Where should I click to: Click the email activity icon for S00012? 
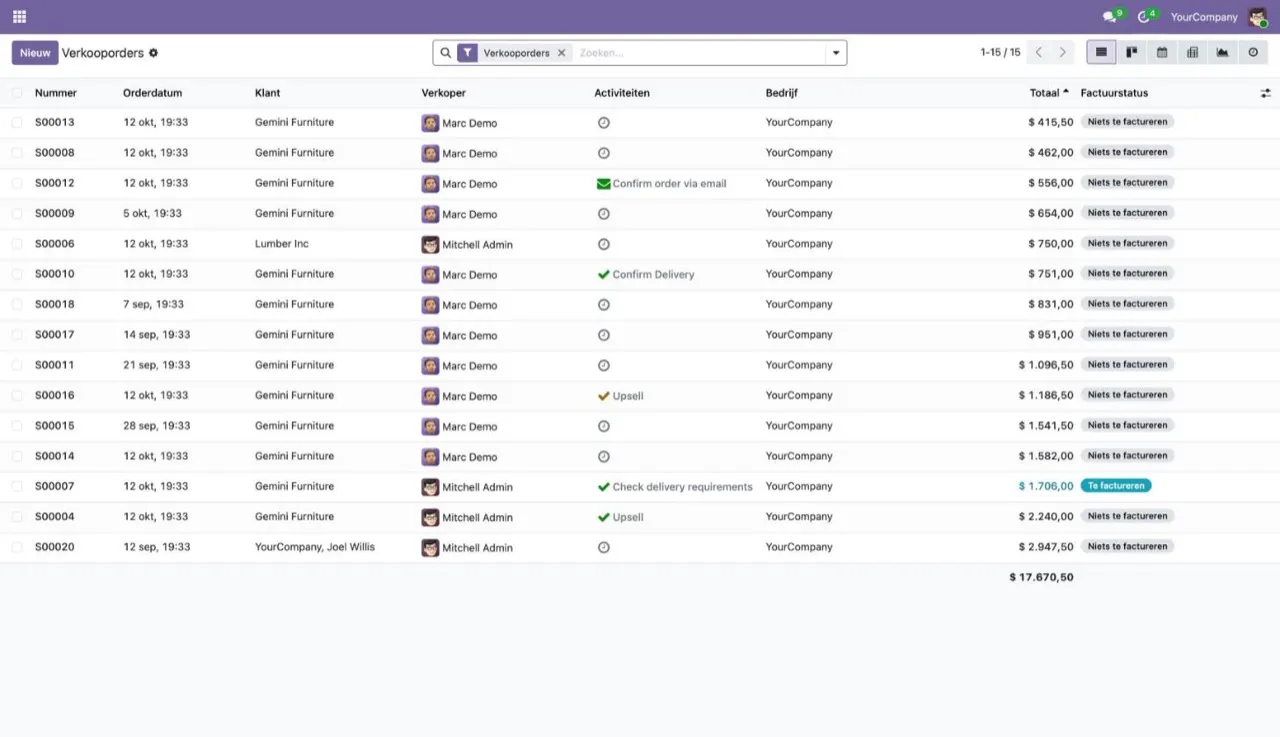click(x=603, y=184)
